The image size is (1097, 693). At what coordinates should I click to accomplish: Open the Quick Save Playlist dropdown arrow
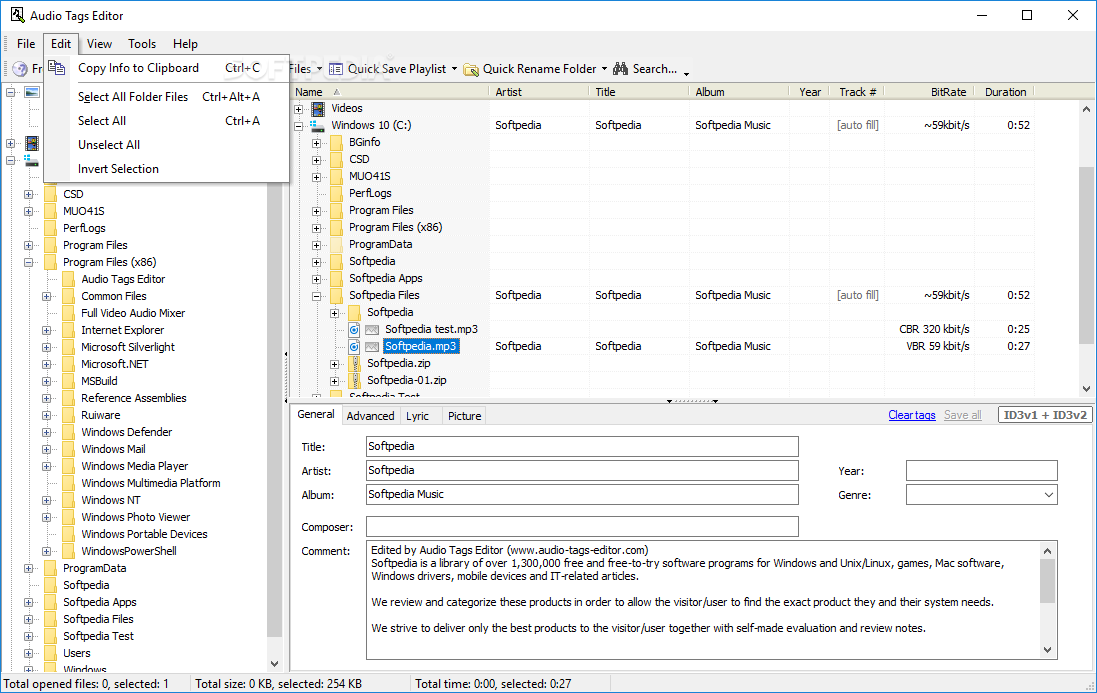coord(454,69)
